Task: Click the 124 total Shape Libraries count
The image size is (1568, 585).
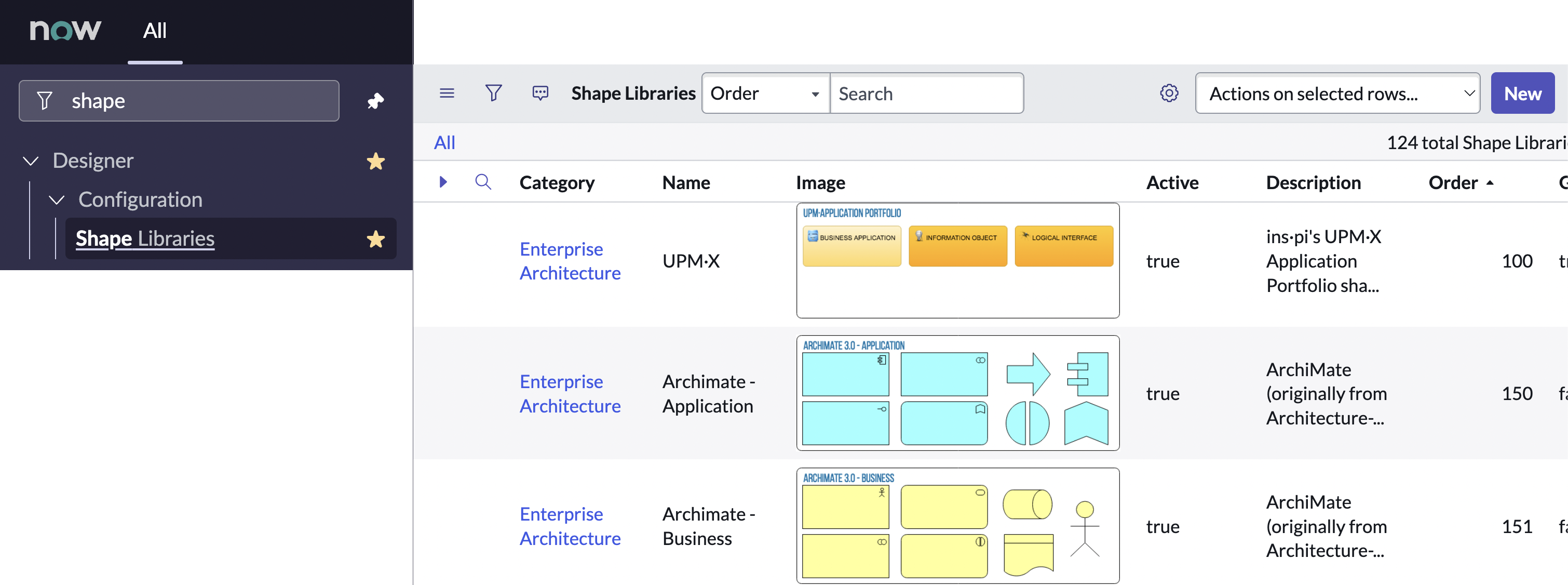Action: [1477, 142]
